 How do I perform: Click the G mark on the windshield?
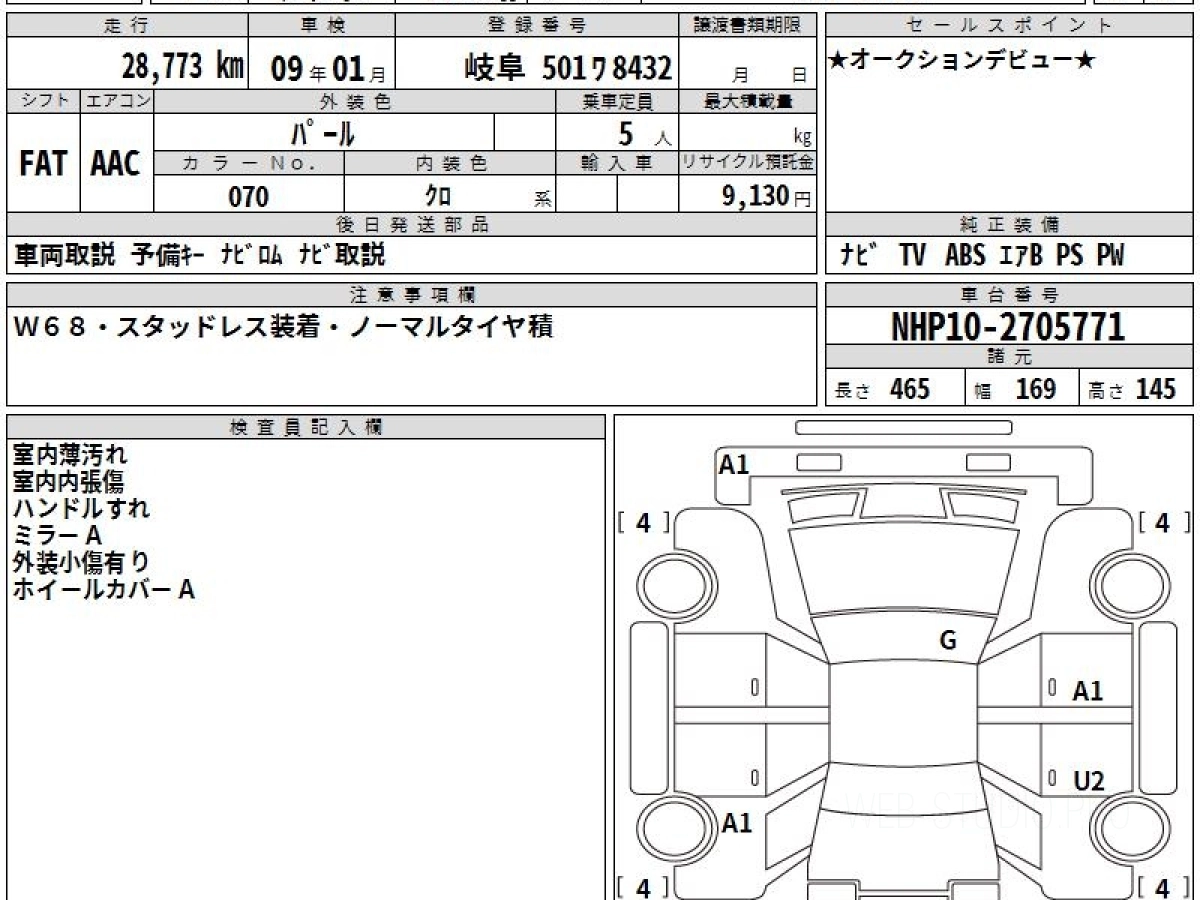click(x=947, y=641)
